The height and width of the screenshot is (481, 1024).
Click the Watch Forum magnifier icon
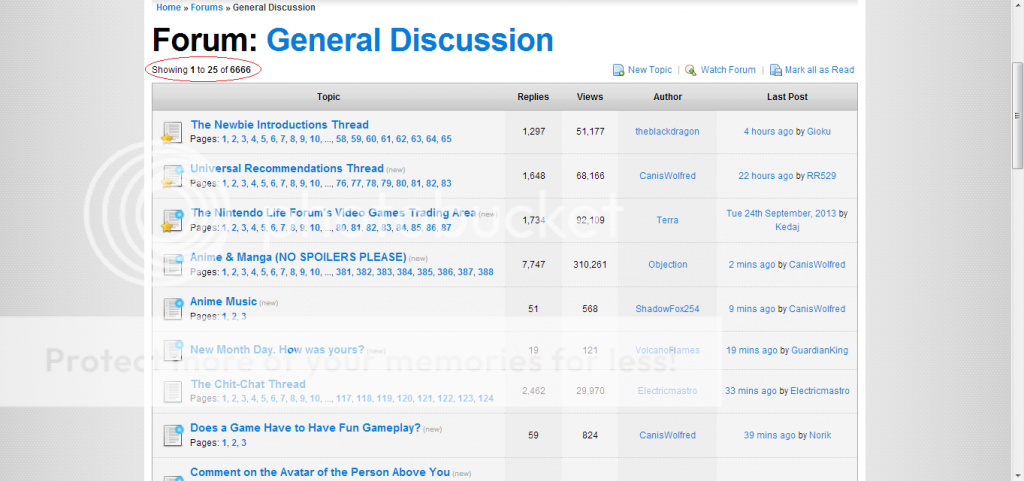(690, 70)
